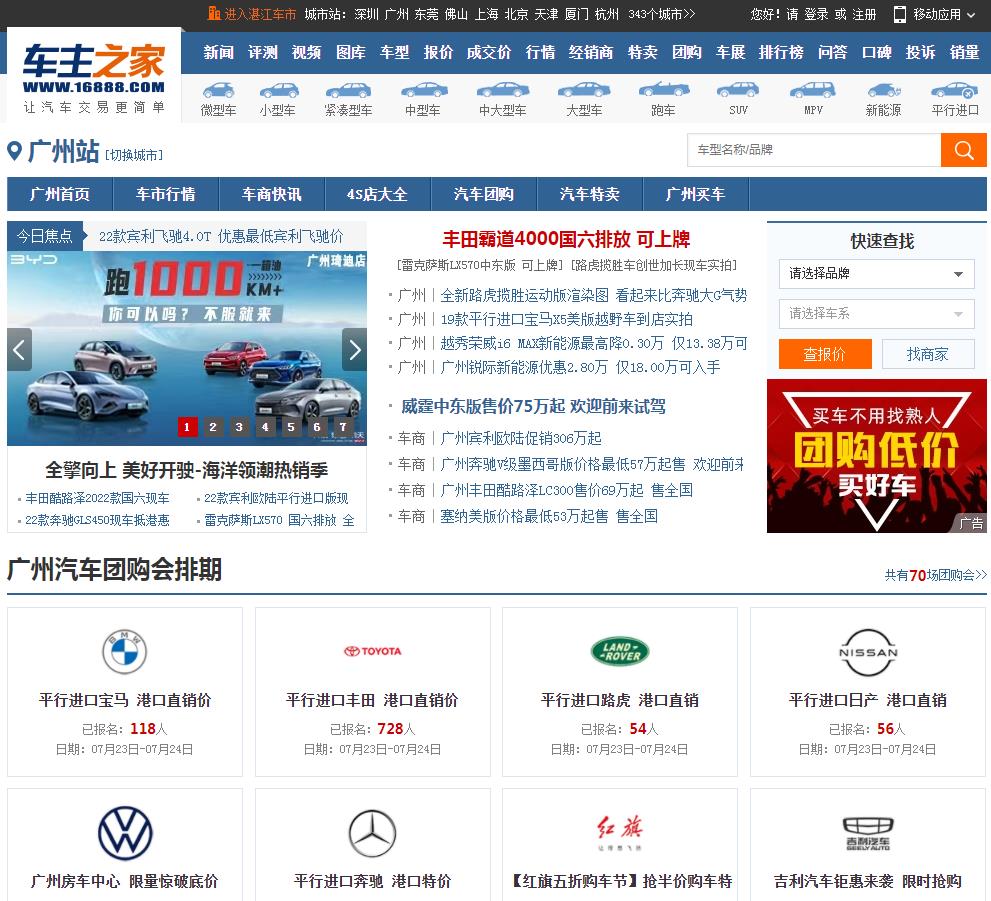Click the 红旗 Hongqi logo
The image size is (991, 901).
pyautogui.click(x=620, y=832)
